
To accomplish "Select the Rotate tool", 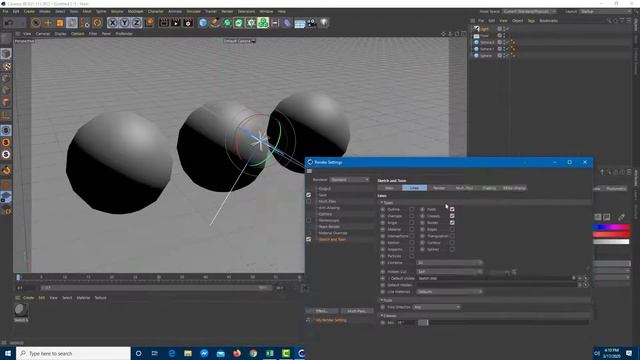I will (97, 23).
